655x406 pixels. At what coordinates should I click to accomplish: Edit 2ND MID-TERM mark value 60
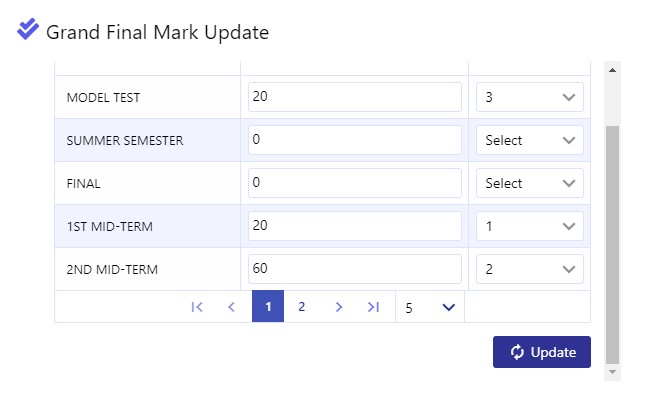point(355,269)
